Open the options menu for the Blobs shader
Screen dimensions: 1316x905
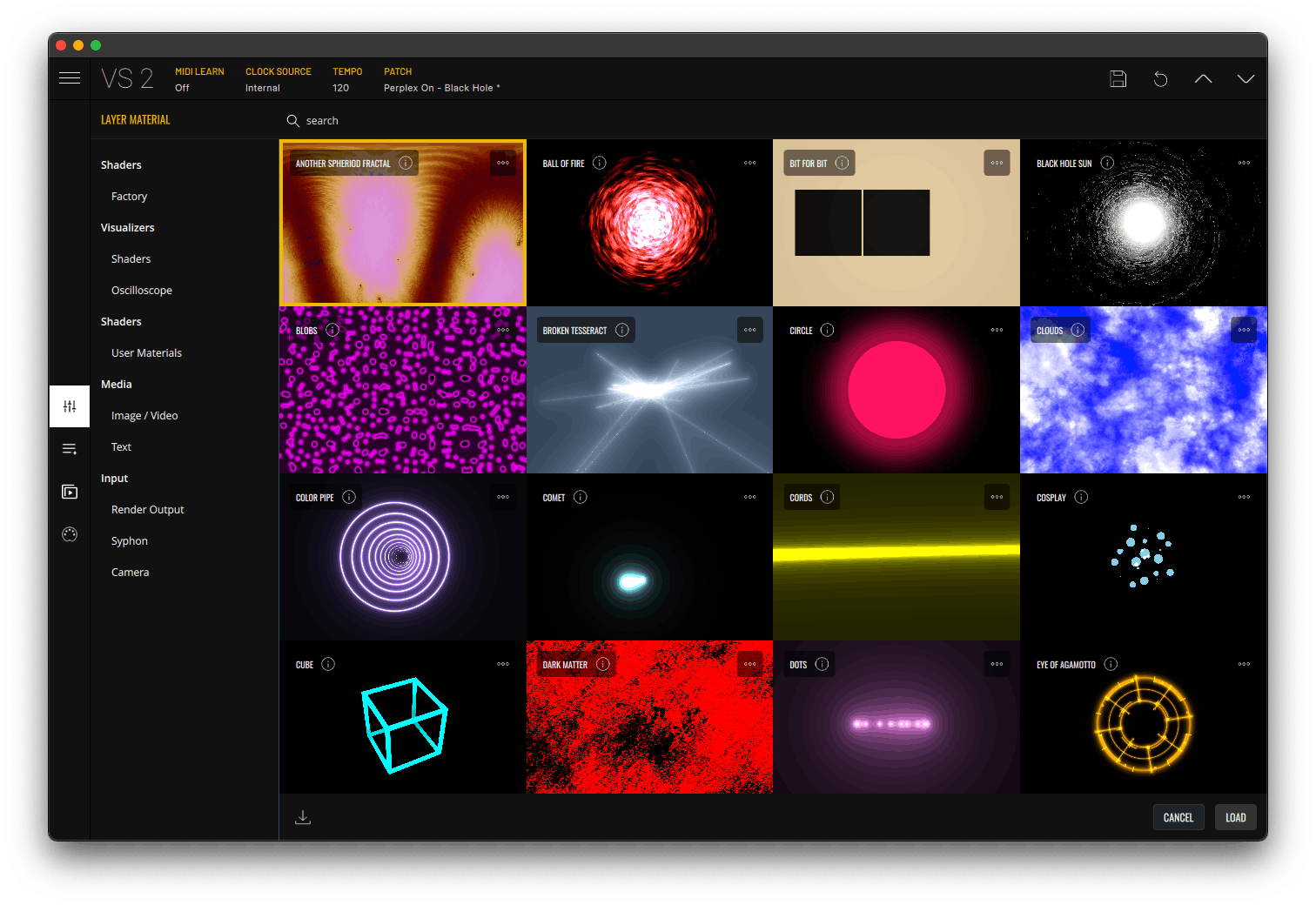[x=503, y=330]
